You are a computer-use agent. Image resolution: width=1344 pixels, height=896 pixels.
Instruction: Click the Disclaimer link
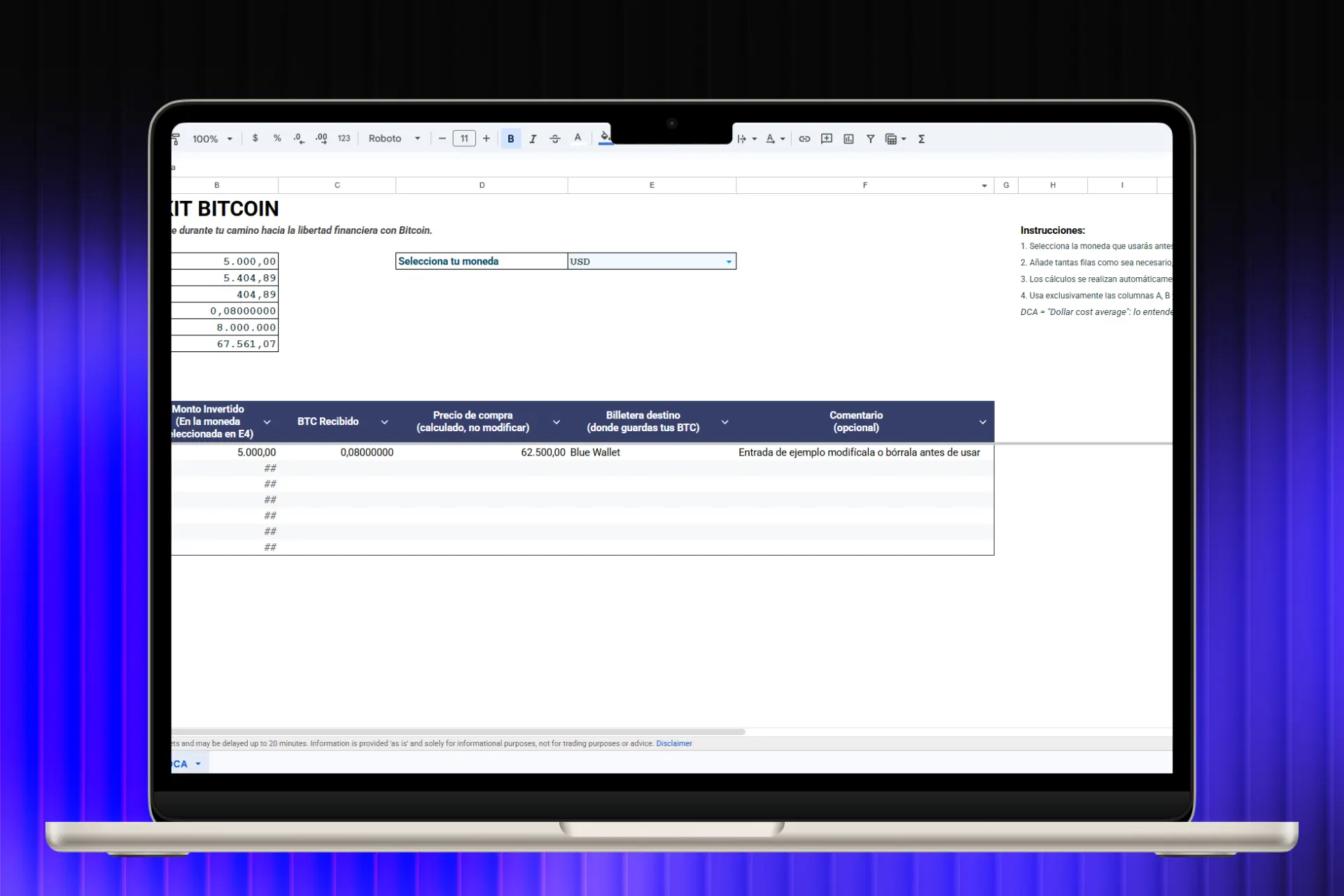coord(673,743)
